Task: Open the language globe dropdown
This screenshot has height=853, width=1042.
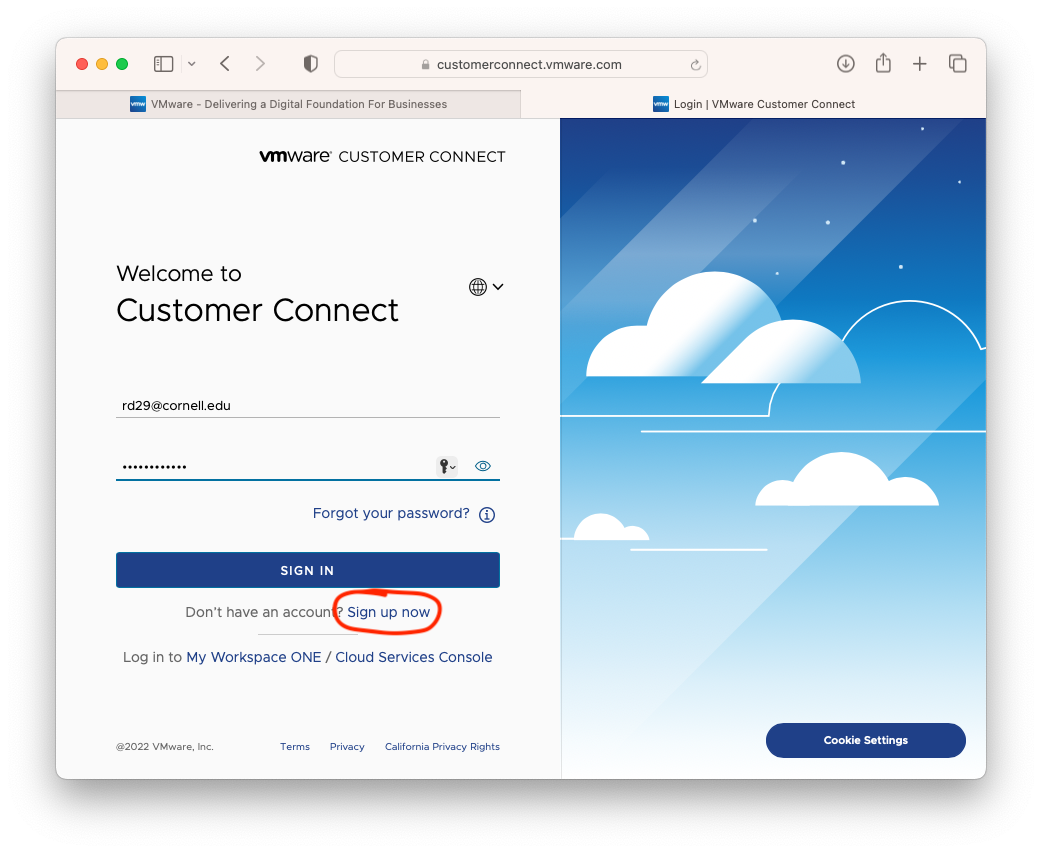Action: [x=486, y=287]
